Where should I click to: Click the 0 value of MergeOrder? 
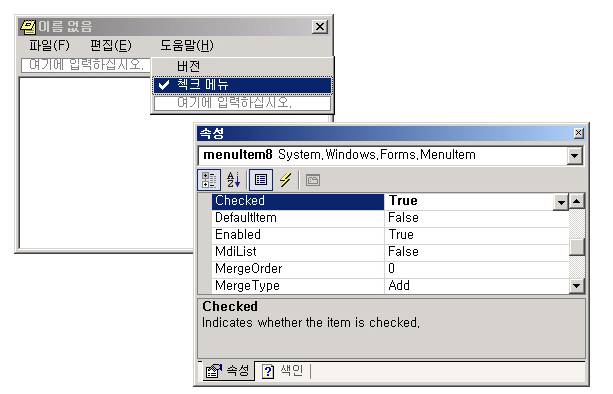coord(391,269)
